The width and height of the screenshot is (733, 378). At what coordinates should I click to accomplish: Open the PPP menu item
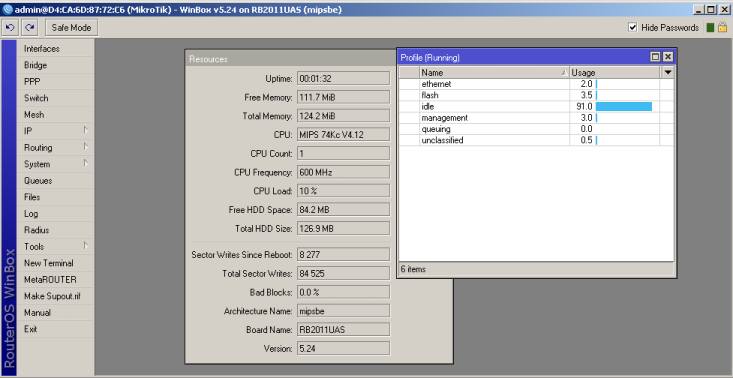coord(55,81)
